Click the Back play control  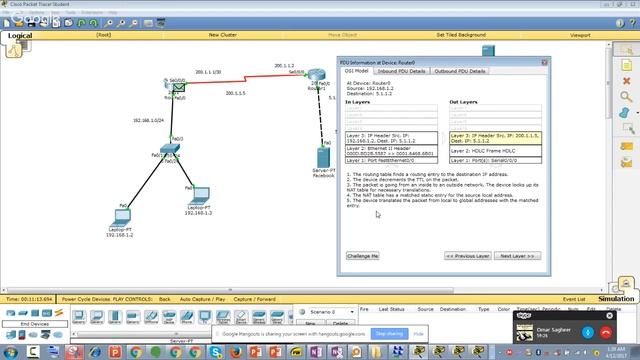tap(164, 299)
